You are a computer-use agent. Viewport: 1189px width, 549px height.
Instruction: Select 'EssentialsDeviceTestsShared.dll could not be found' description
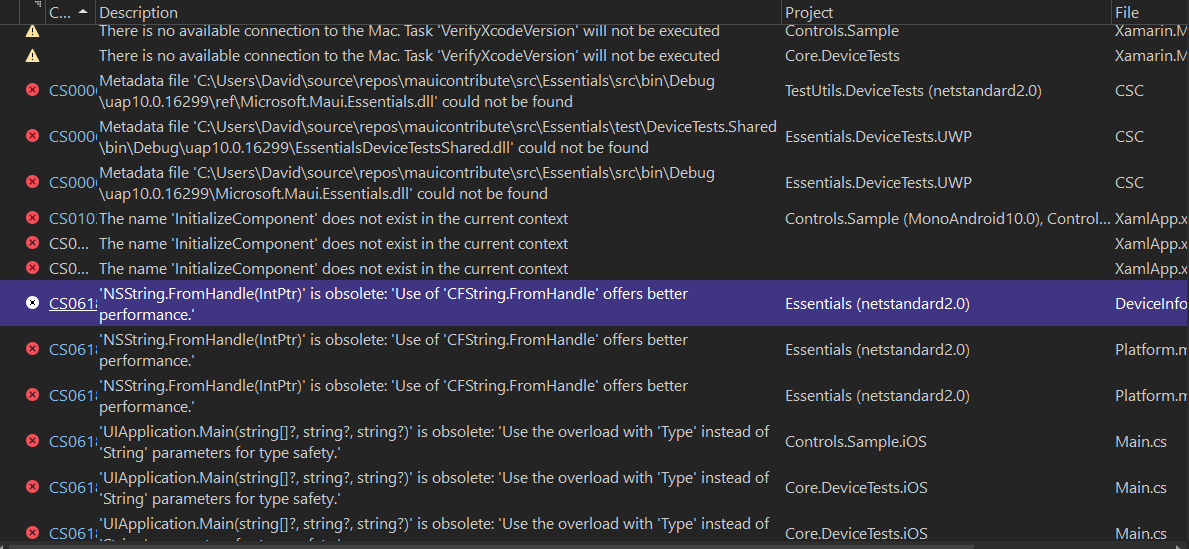click(x=438, y=136)
